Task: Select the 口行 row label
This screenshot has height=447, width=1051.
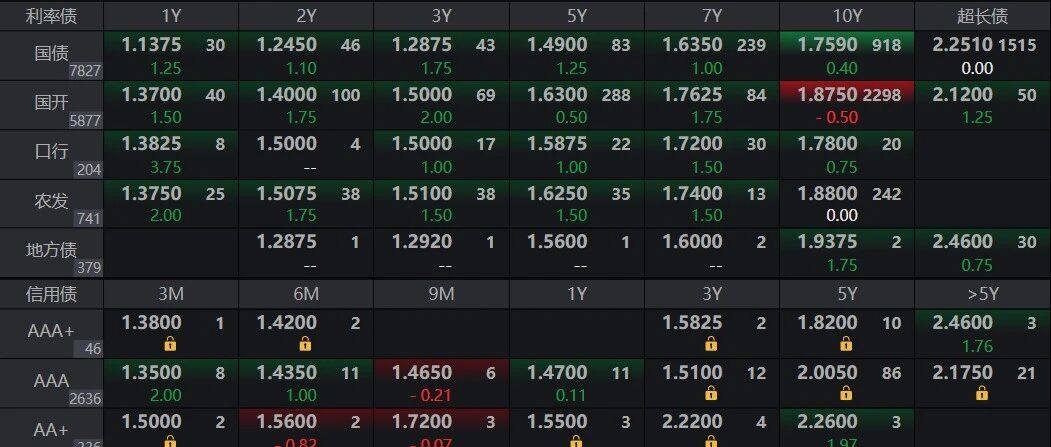Action: [x=51, y=152]
